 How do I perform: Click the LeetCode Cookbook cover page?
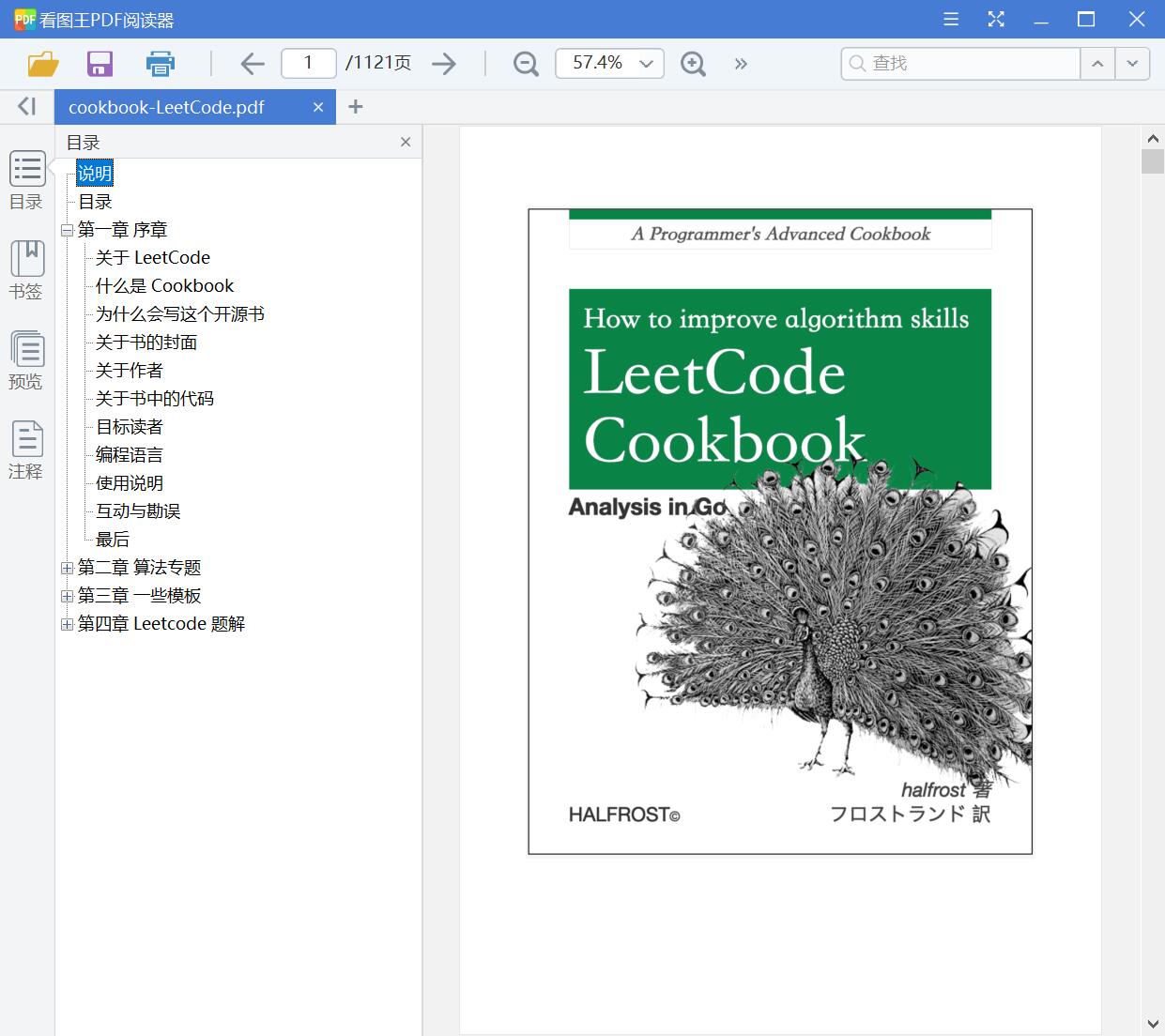point(780,531)
